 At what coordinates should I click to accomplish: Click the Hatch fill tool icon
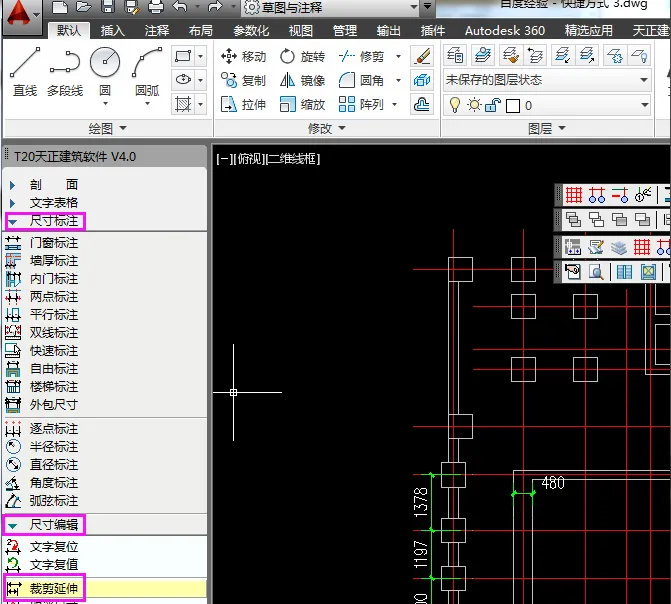(183, 104)
